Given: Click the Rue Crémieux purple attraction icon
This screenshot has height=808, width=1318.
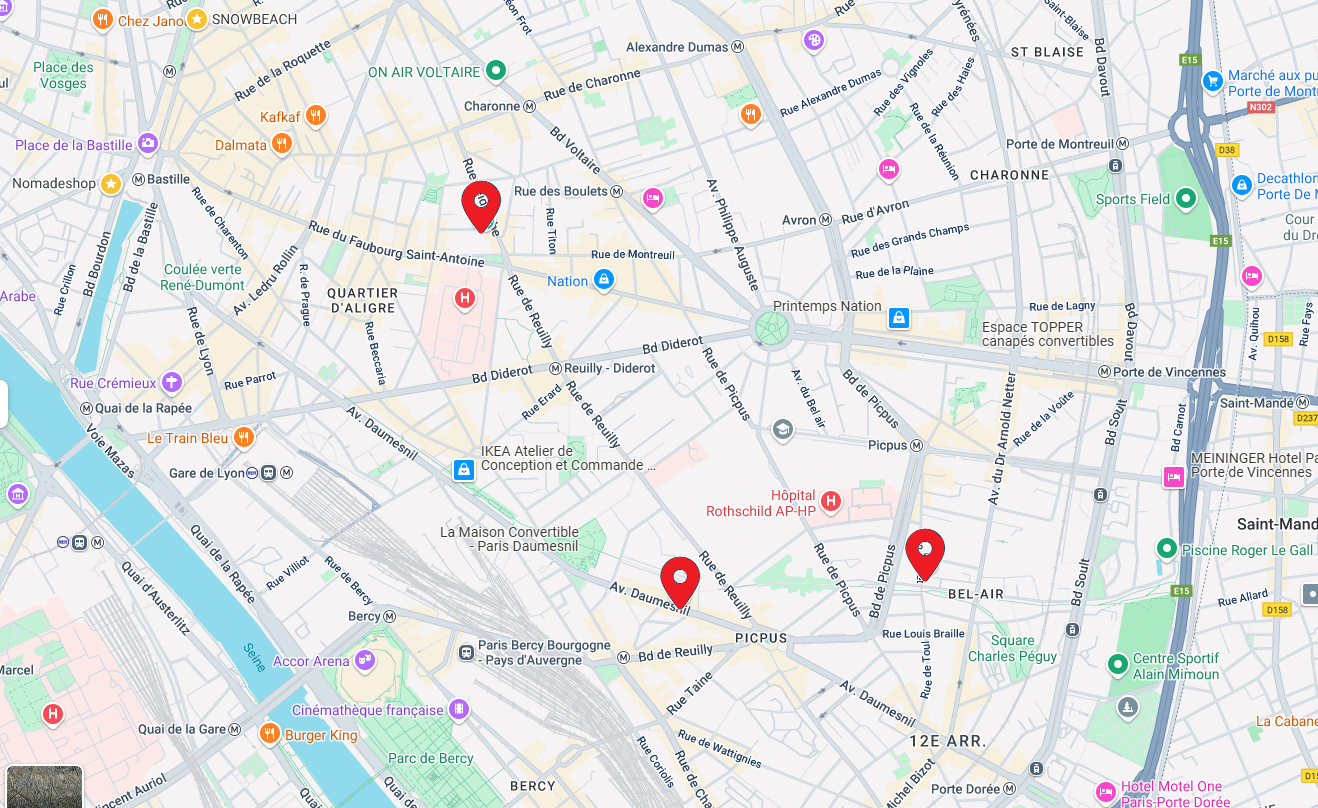Looking at the screenshot, I should click(172, 382).
